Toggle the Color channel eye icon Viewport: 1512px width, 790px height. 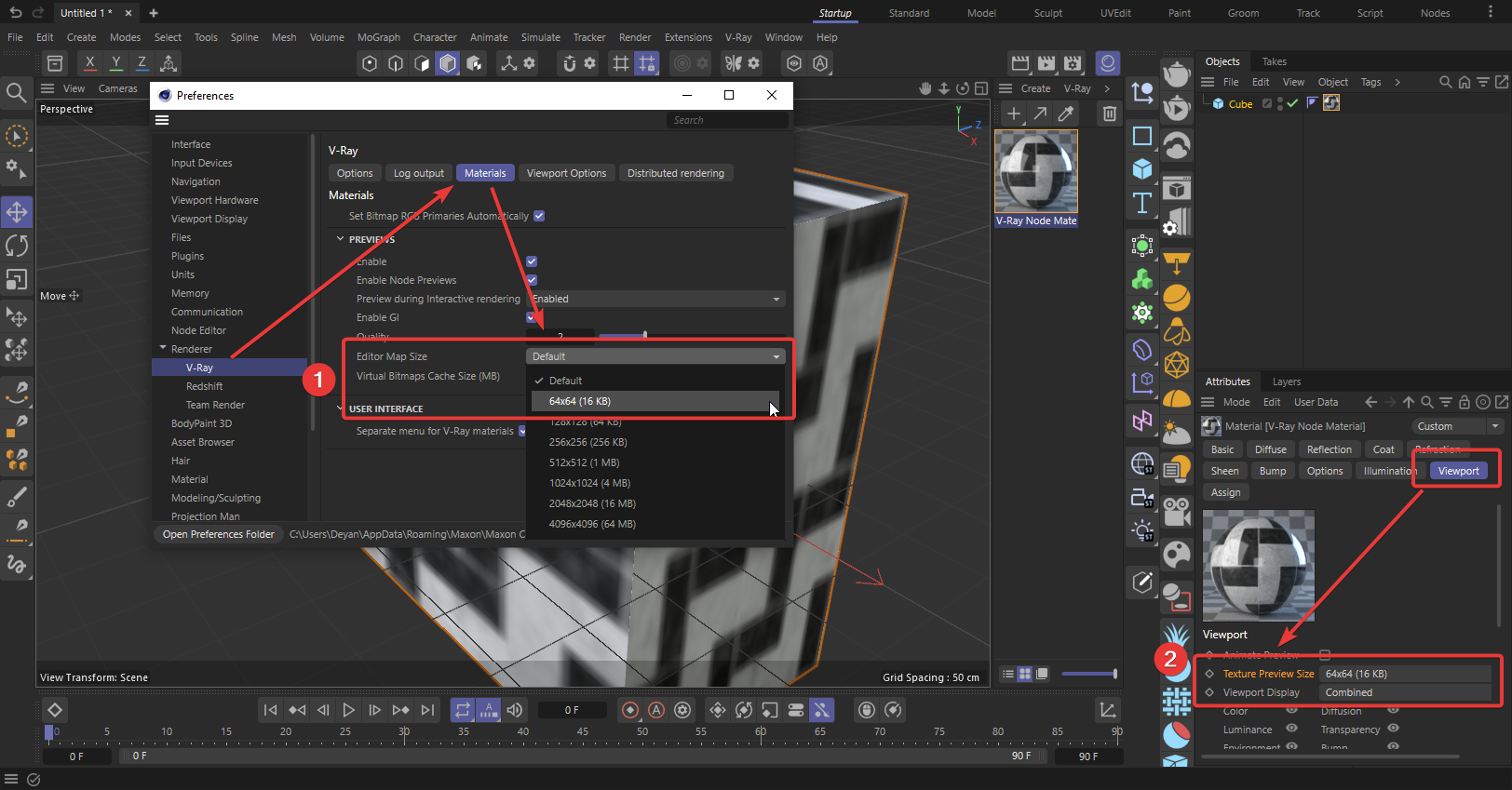1292,710
